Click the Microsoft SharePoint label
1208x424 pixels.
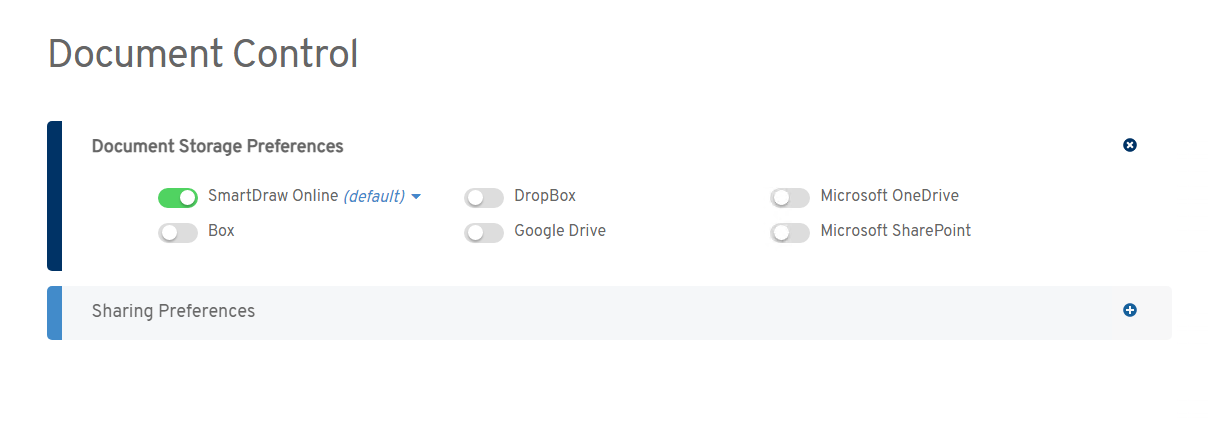[x=895, y=231]
